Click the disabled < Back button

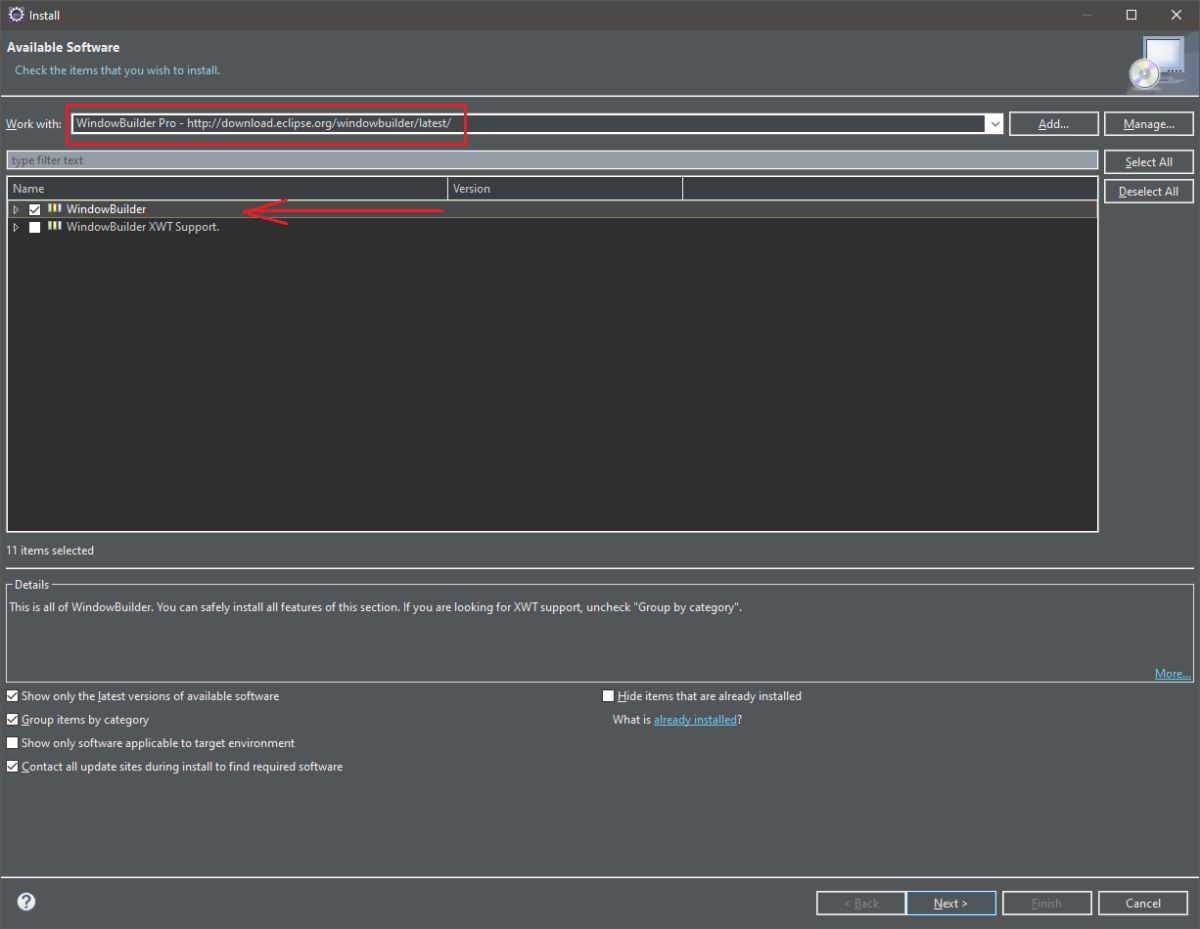[x=861, y=903]
